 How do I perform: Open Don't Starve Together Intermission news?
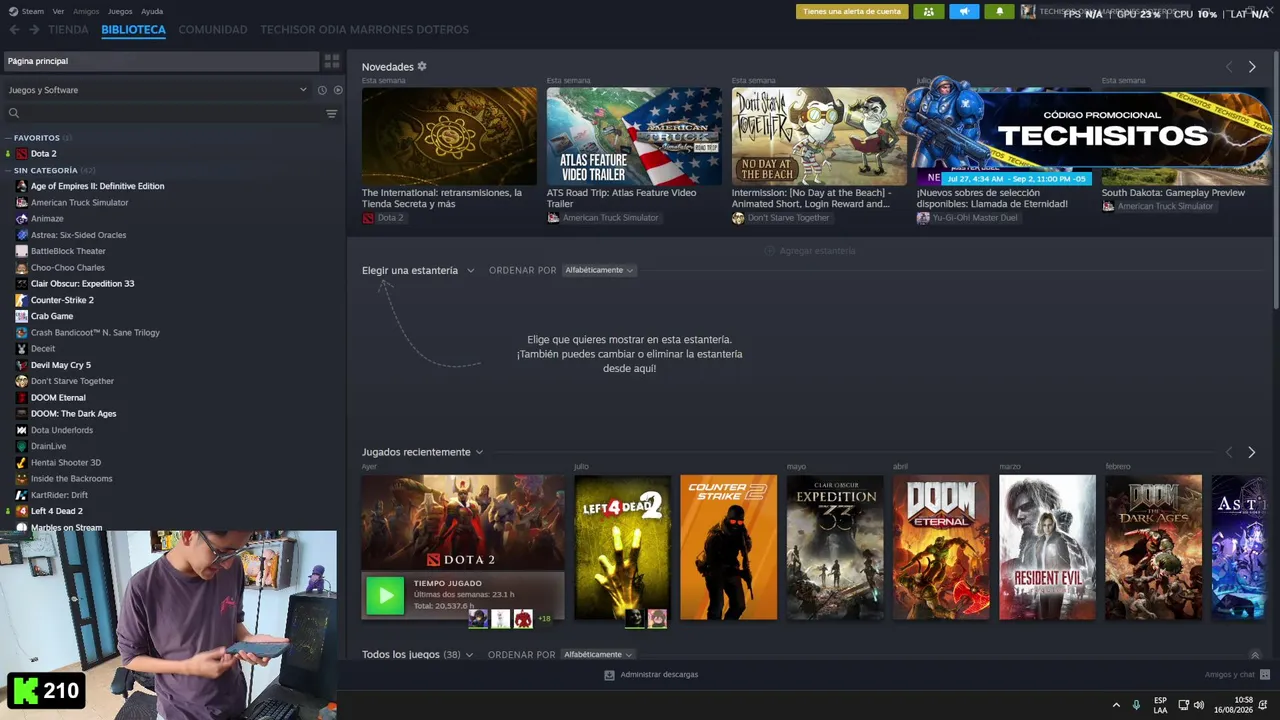(819, 136)
